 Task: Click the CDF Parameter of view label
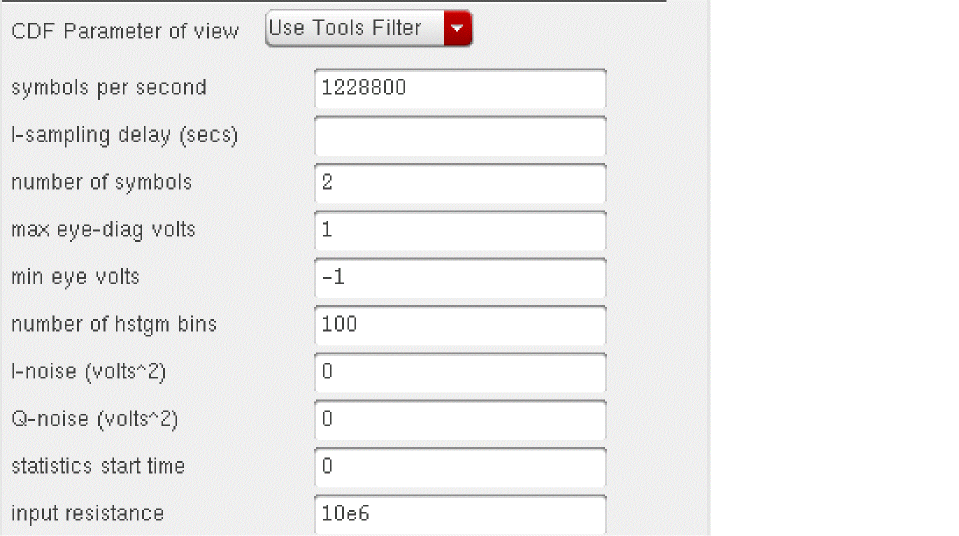tap(125, 31)
